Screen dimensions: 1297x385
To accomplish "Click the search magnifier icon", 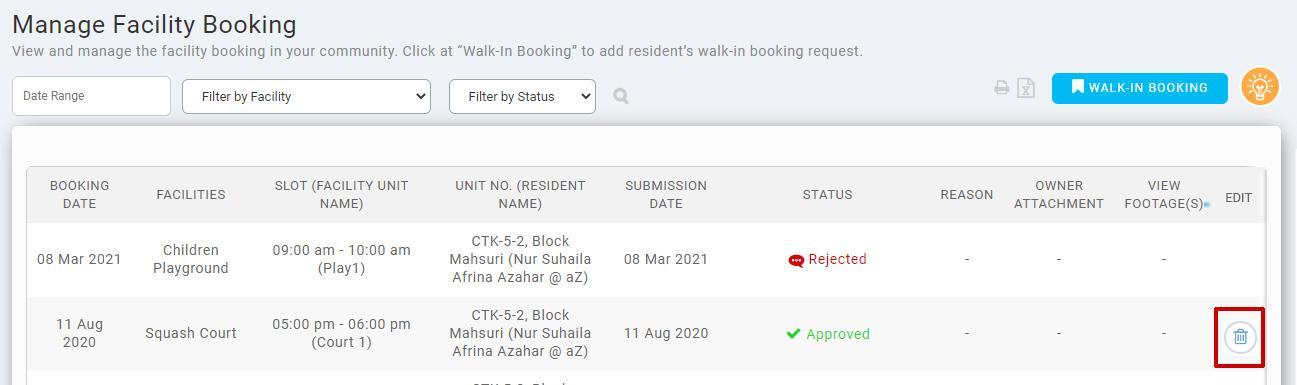I will (621, 96).
